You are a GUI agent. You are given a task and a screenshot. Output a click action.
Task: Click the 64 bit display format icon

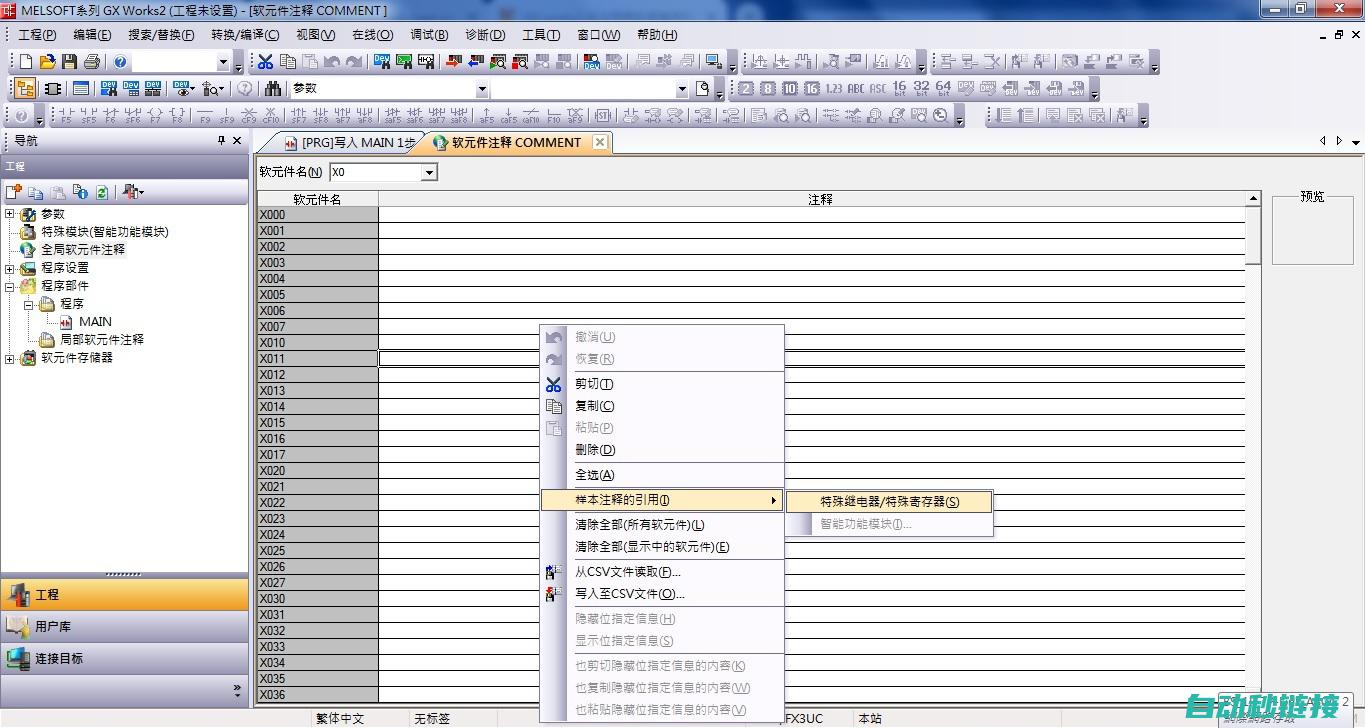click(x=943, y=89)
